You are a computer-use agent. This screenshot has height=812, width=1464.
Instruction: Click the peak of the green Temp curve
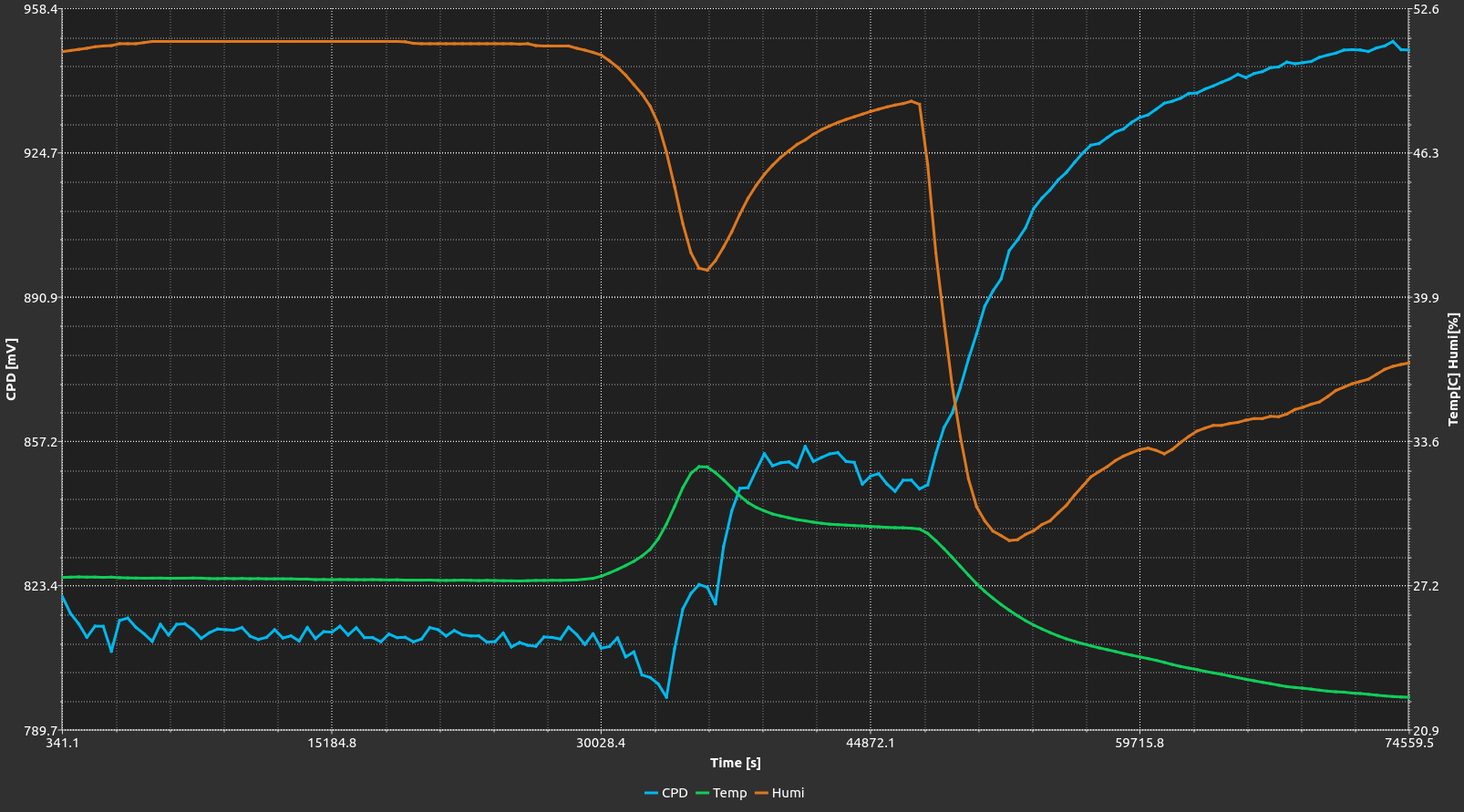(x=702, y=467)
